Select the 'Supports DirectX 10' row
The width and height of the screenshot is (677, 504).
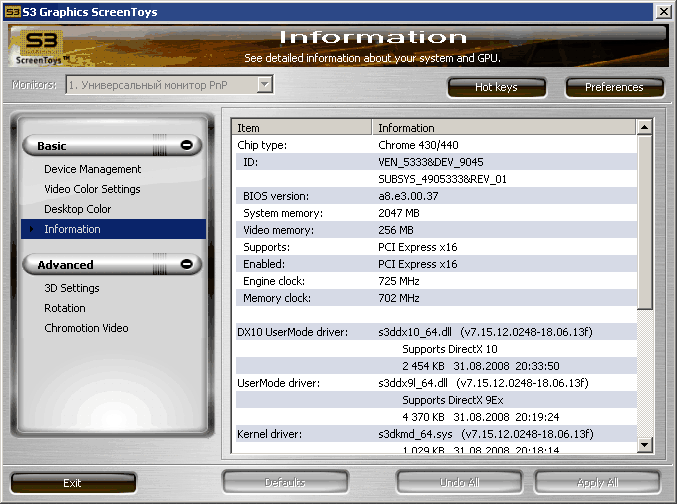(x=436, y=349)
